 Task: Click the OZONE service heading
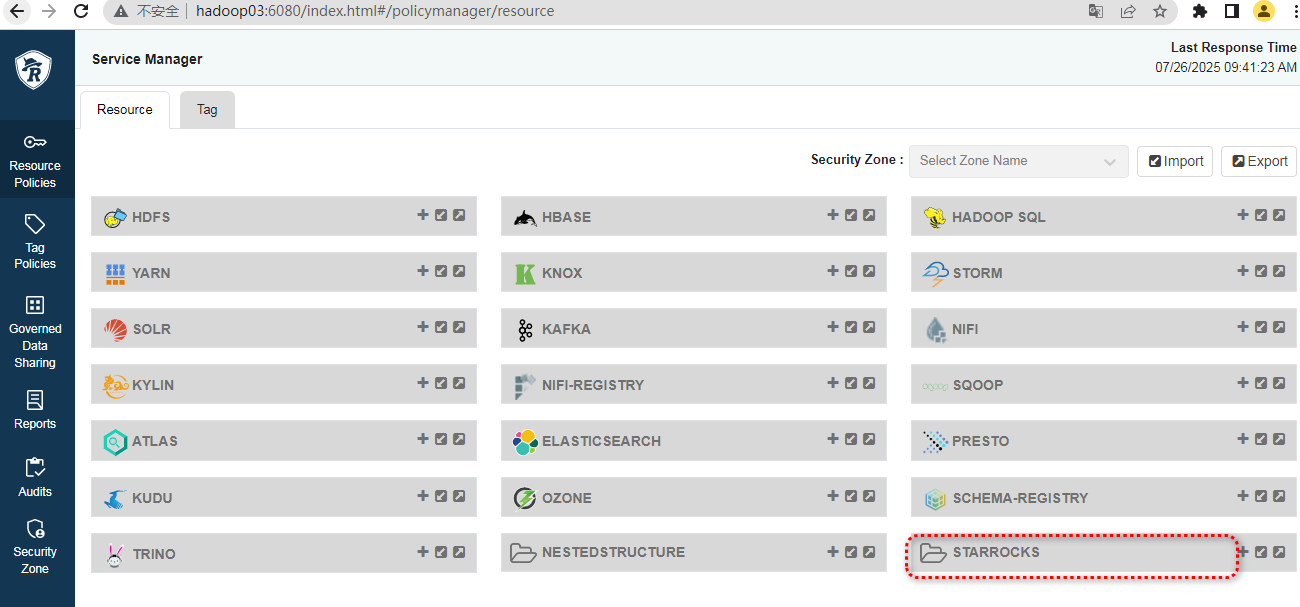(567, 498)
